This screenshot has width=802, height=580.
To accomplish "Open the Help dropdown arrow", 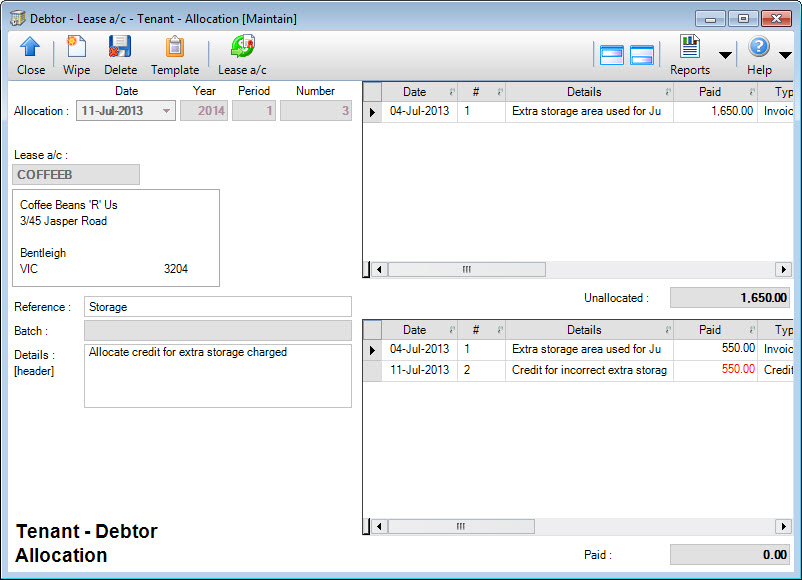I will click(785, 55).
